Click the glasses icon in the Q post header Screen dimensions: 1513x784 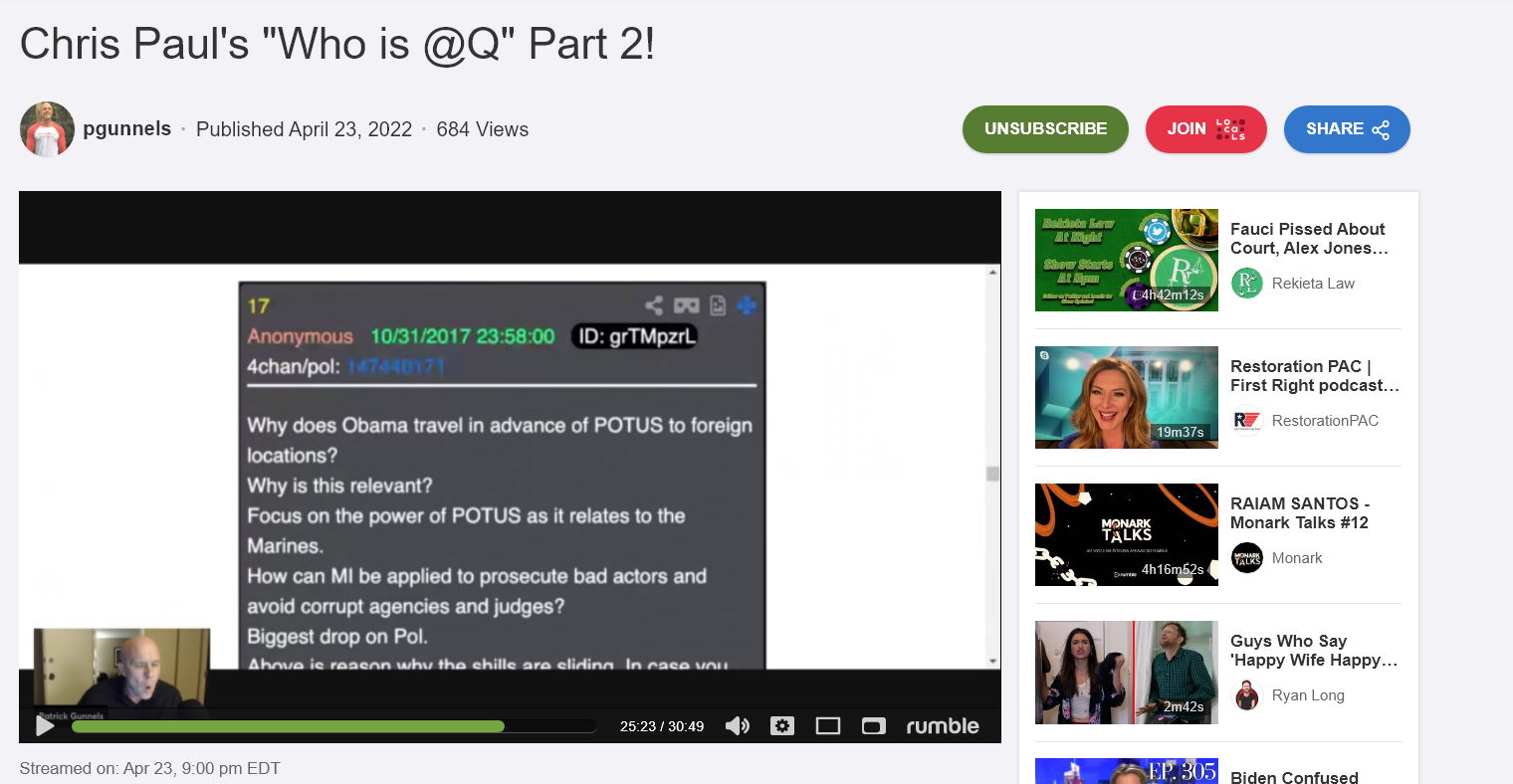687,305
